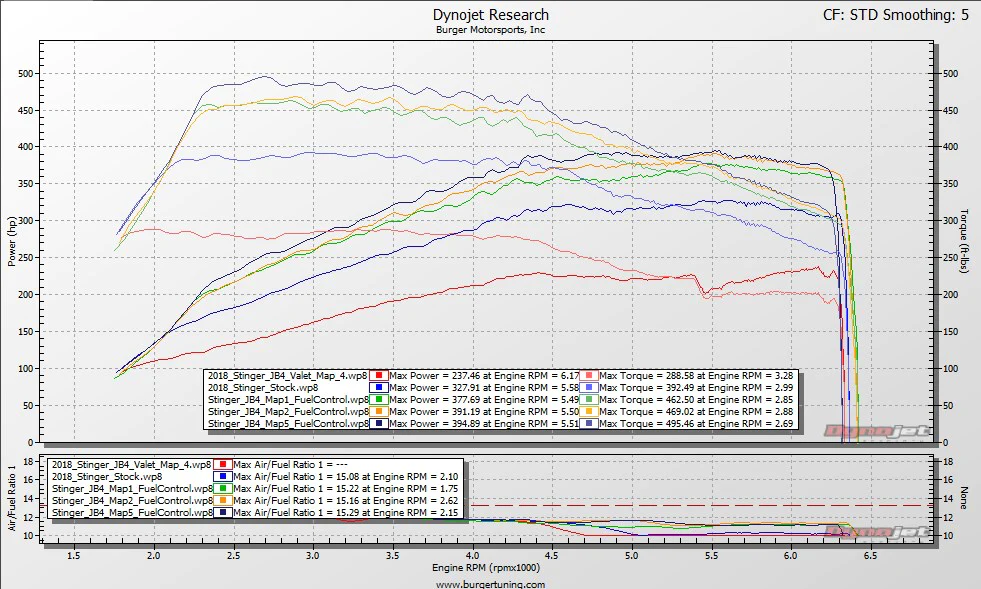This screenshot has height=589, width=981.
Task: Click the 'Air/Fuel Ratio 1' axis label
Action: pyautogui.click(x=11, y=498)
